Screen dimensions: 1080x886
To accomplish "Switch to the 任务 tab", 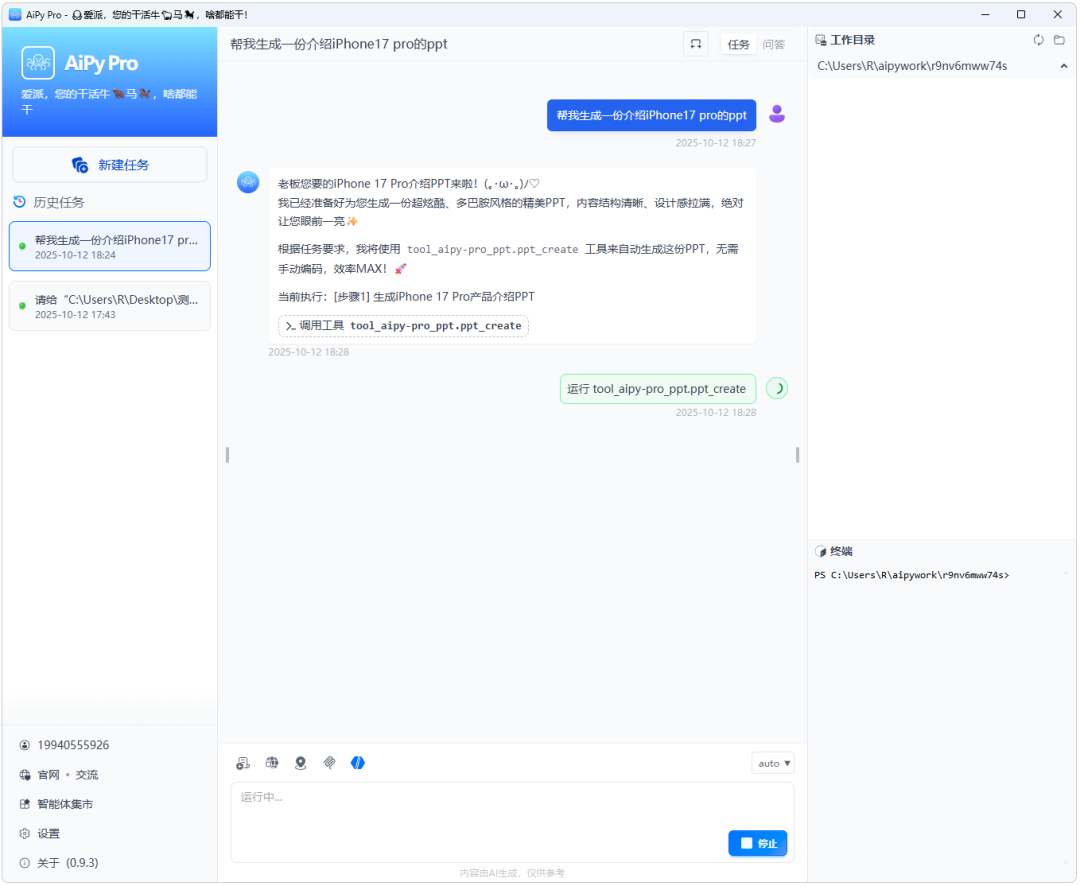I will click(738, 44).
